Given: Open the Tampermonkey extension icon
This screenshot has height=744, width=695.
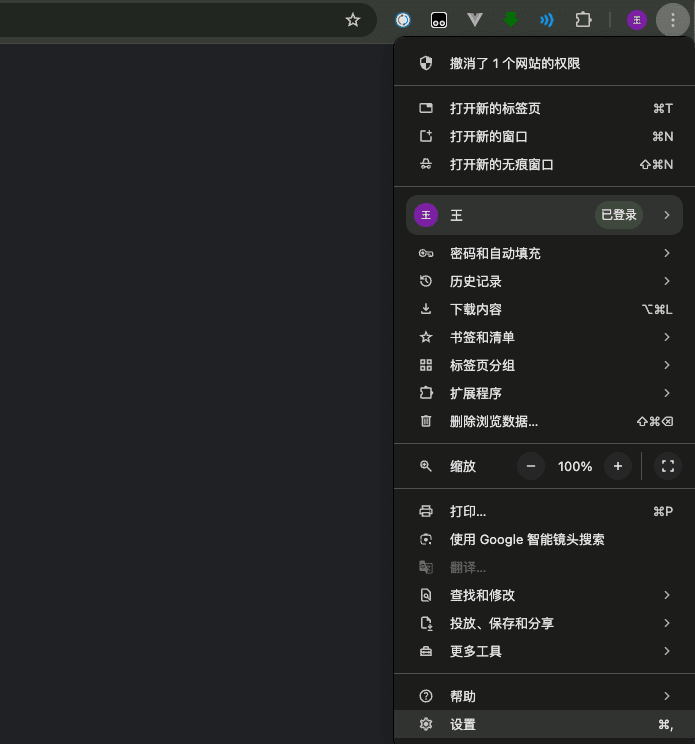Looking at the screenshot, I should [x=438, y=20].
